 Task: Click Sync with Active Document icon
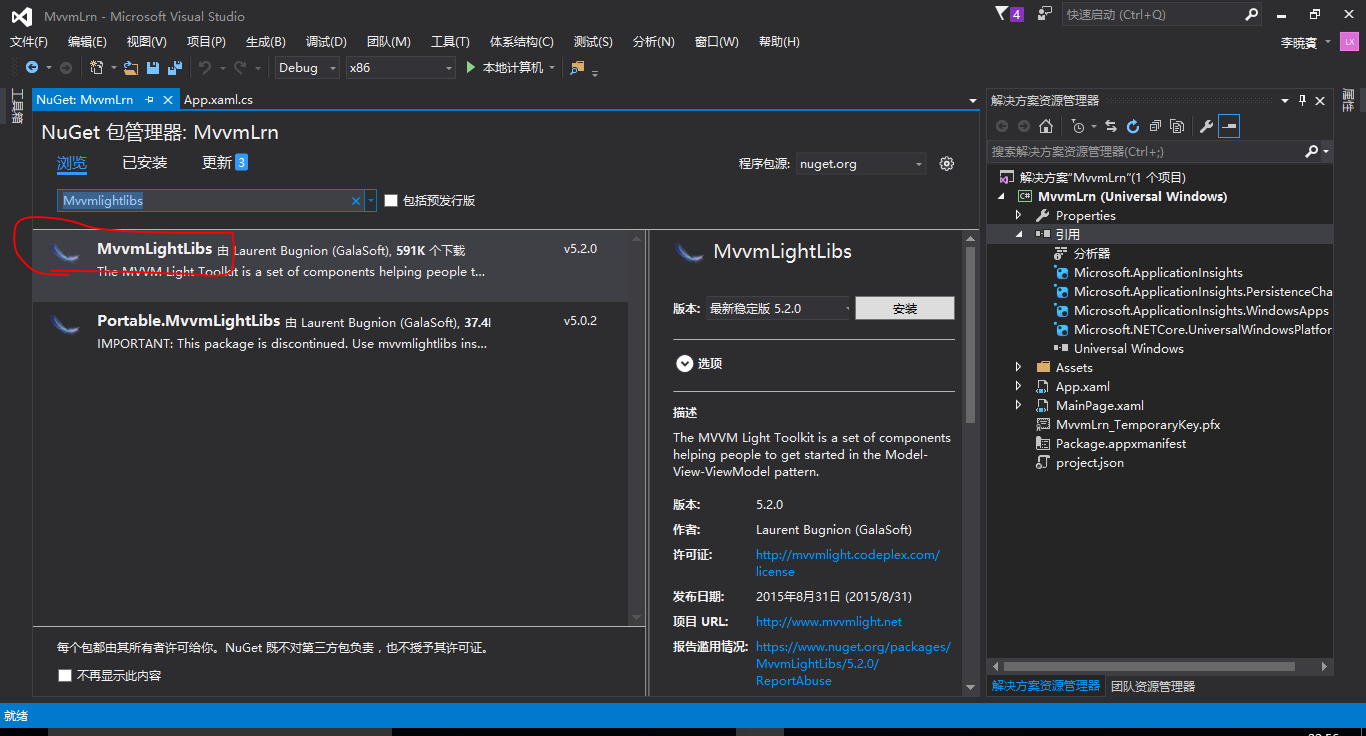(x=1111, y=126)
